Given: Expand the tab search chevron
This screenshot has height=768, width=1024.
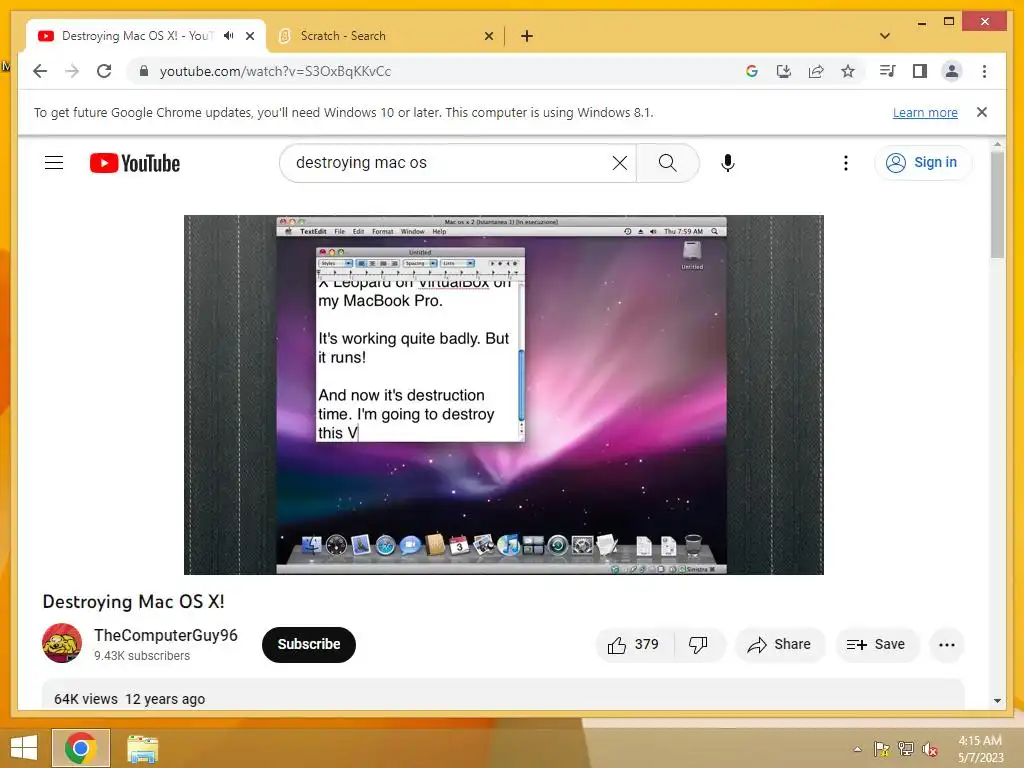Looking at the screenshot, I should [x=885, y=36].
